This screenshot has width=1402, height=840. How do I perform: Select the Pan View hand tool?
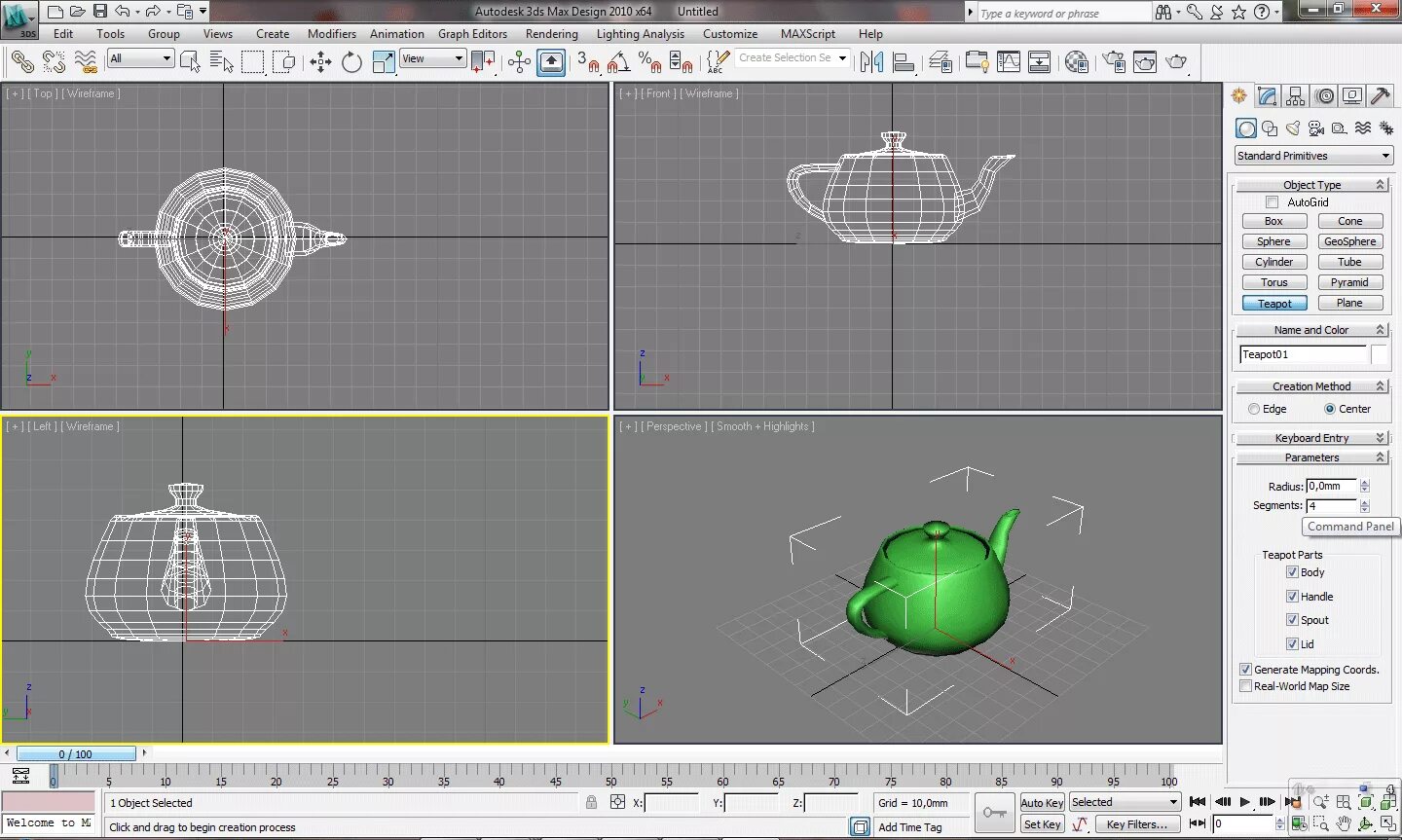[x=1344, y=824]
